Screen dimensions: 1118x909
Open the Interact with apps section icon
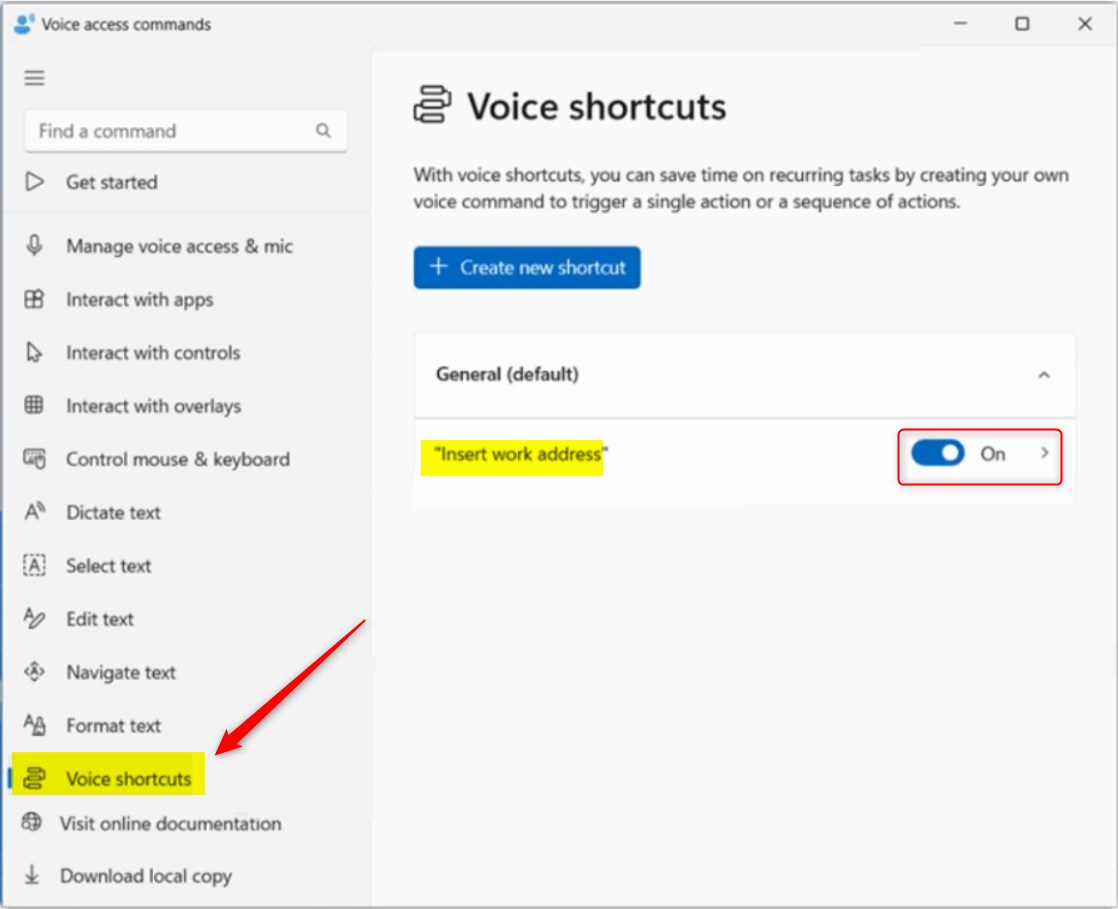coord(36,299)
